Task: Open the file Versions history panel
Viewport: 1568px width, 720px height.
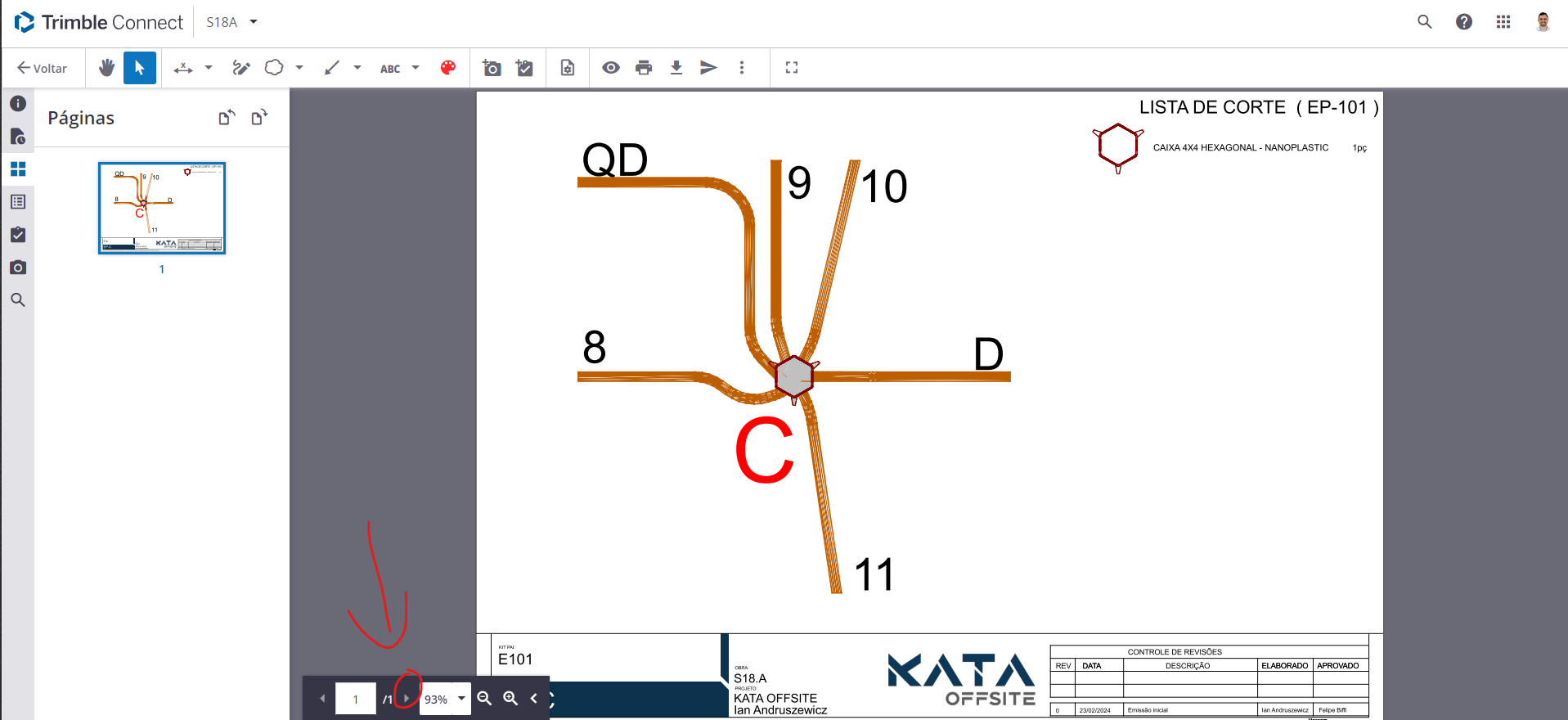Action: tap(18, 137)
